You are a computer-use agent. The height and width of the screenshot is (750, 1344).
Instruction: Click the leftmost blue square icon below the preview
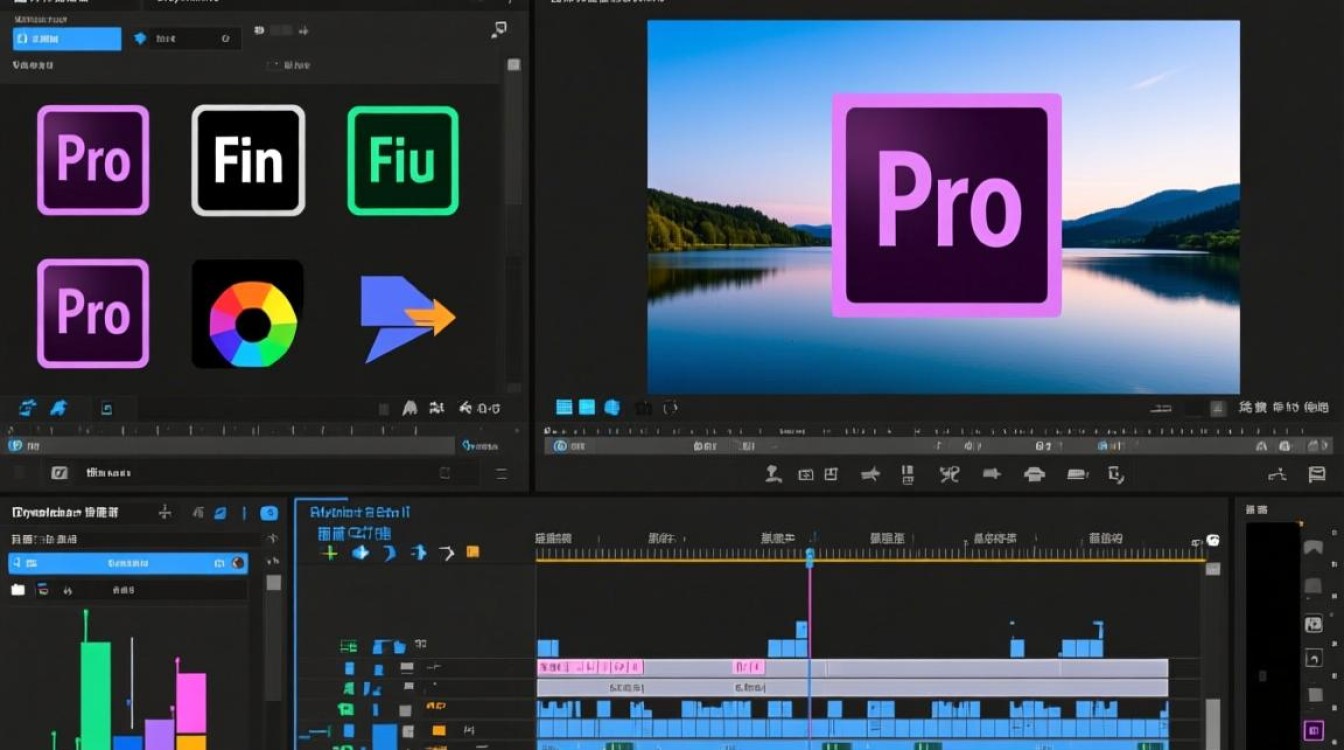click(564, 407)
